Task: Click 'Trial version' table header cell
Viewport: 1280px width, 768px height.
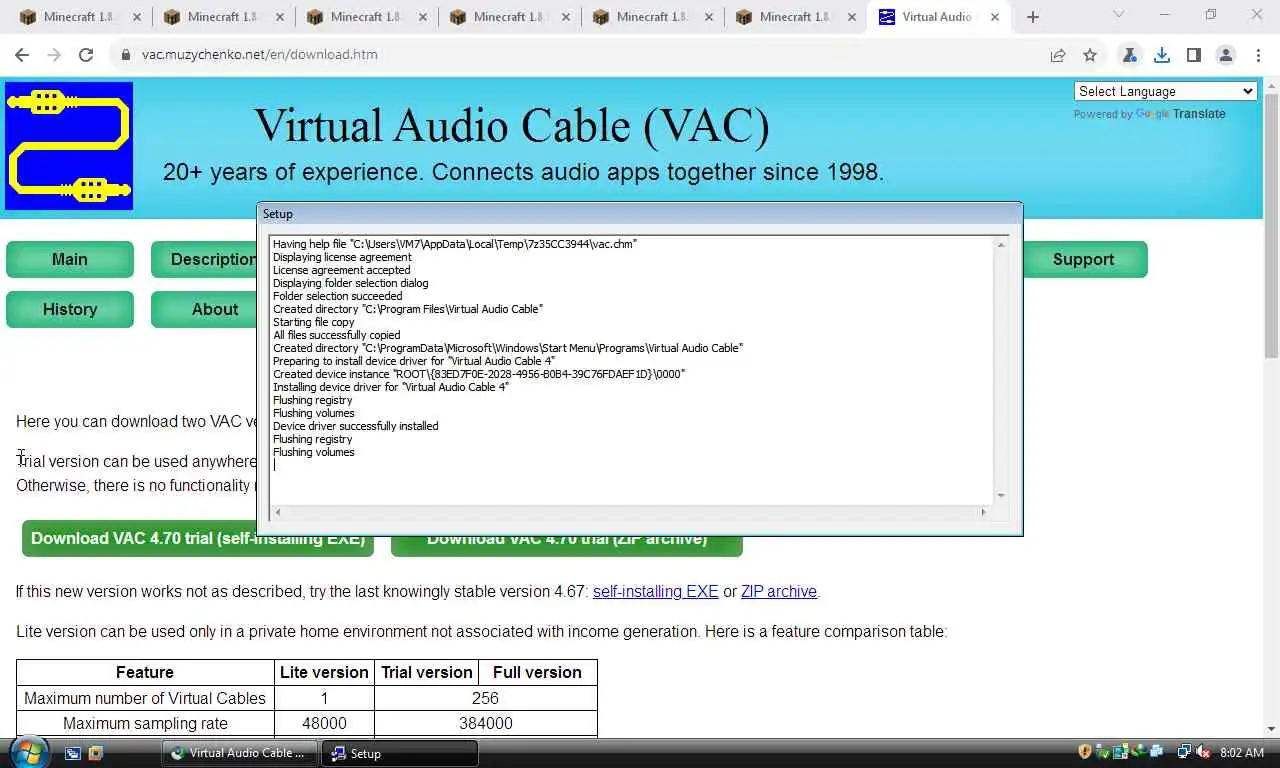Action: pos(427,672)
